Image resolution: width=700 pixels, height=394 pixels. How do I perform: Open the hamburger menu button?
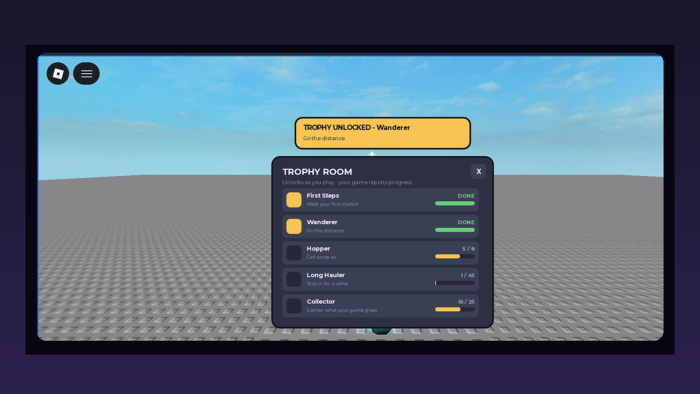(87, 74)
